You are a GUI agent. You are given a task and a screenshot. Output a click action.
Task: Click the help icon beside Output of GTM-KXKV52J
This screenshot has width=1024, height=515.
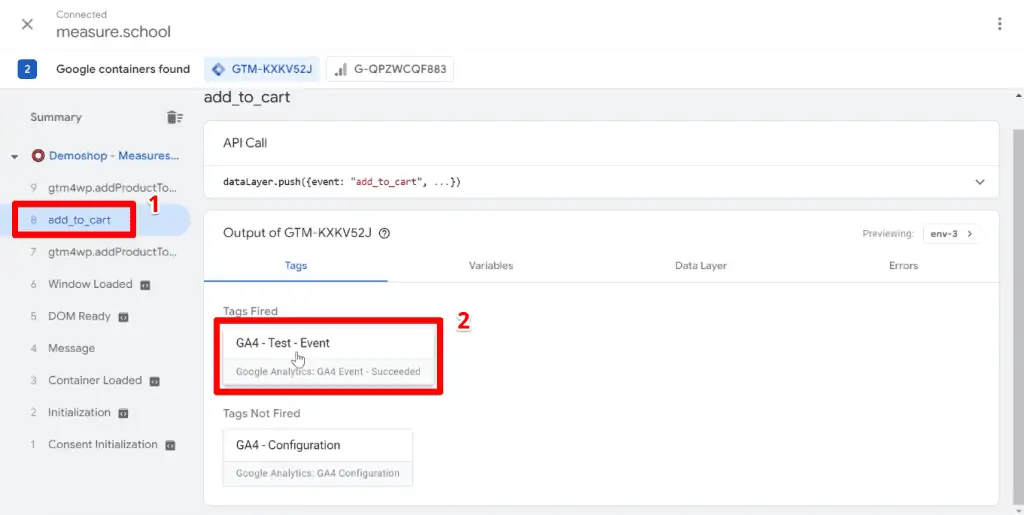coord(385,234)
